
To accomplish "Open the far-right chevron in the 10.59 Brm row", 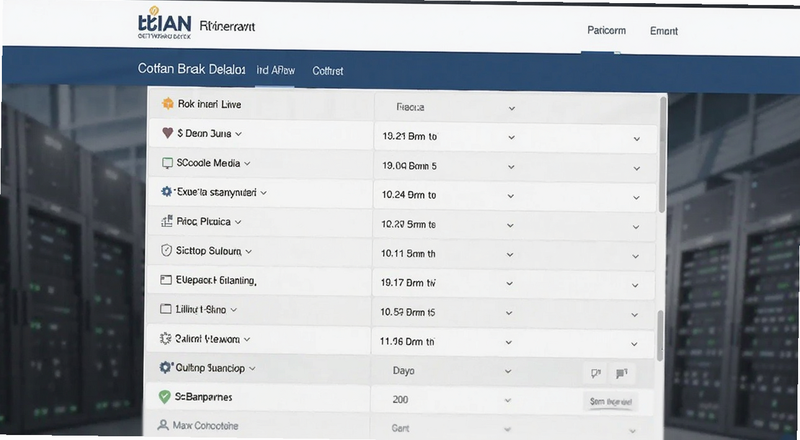I will click(635, 315).
